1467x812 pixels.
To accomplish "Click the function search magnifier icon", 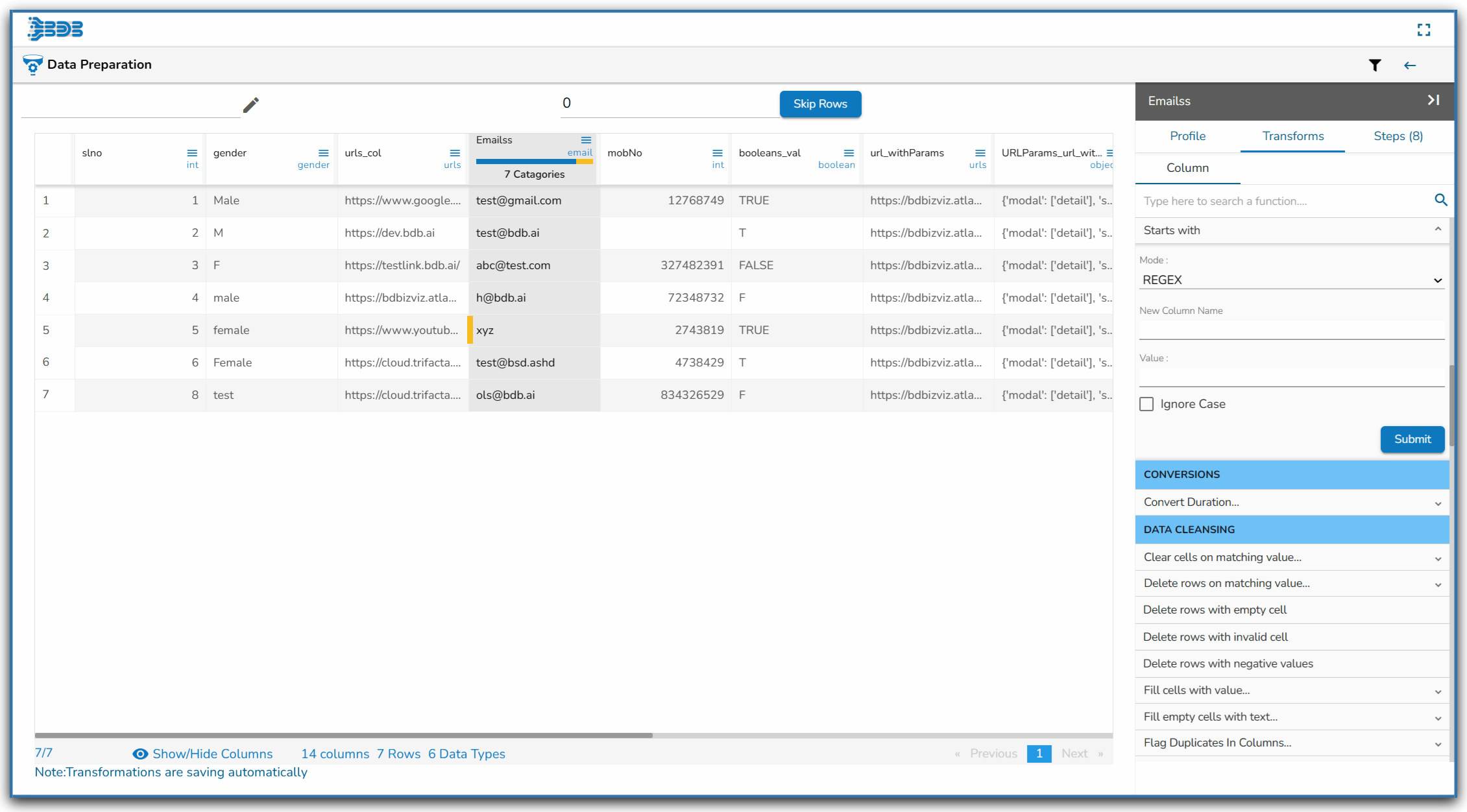I will tap(1440, 200).
